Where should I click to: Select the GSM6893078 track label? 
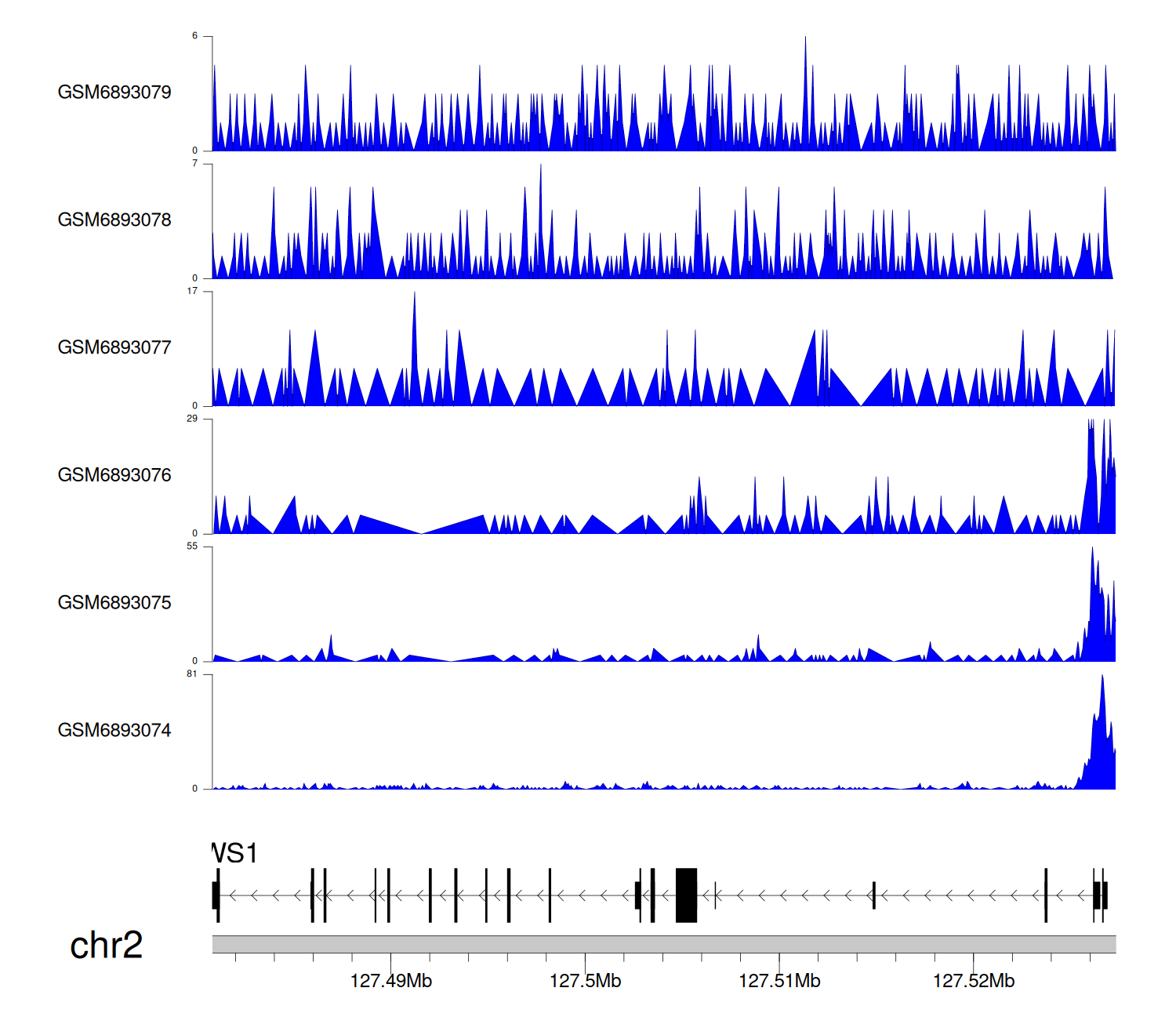114,220
